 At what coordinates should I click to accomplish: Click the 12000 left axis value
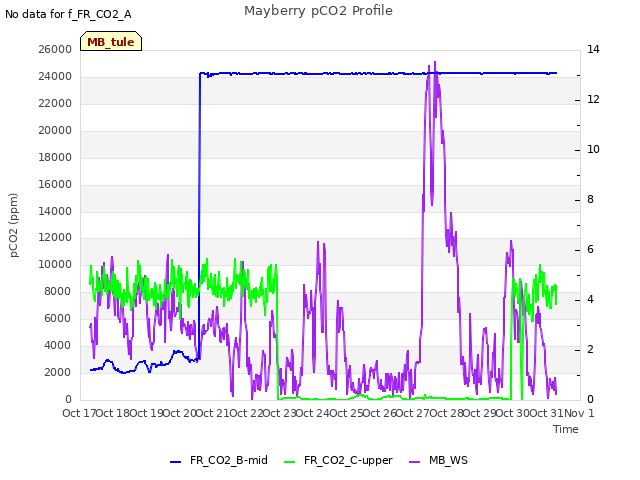pos(55,238)
